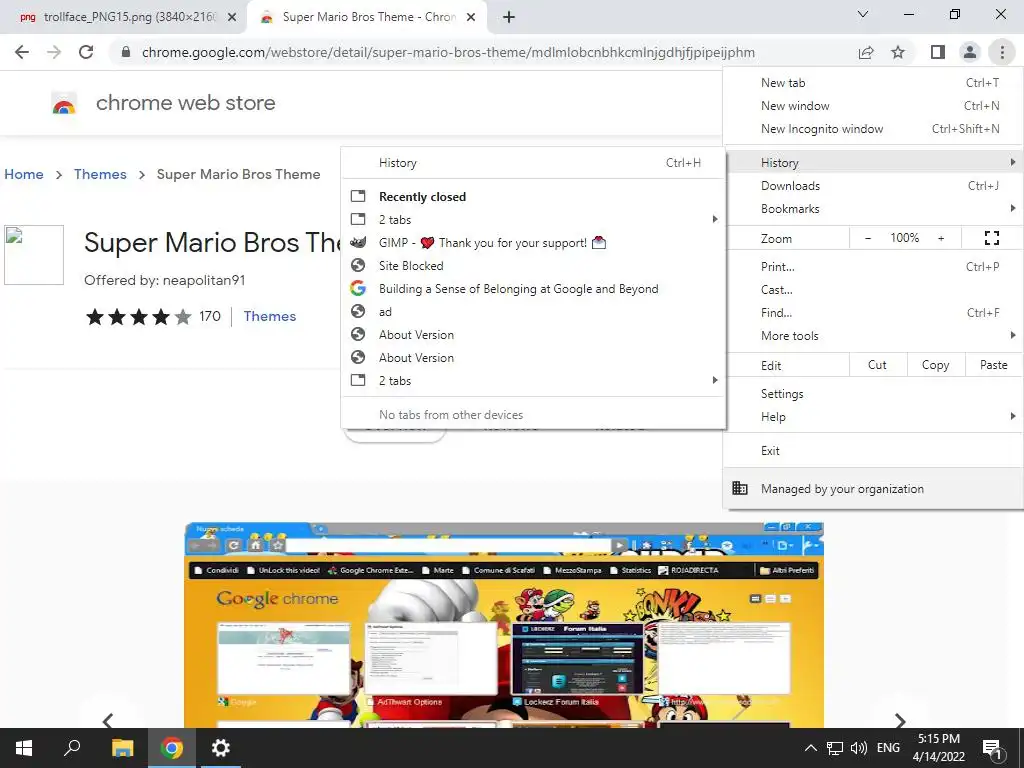1024x768 pixels.
Task: Open the side panel icon
Action: 938,52
